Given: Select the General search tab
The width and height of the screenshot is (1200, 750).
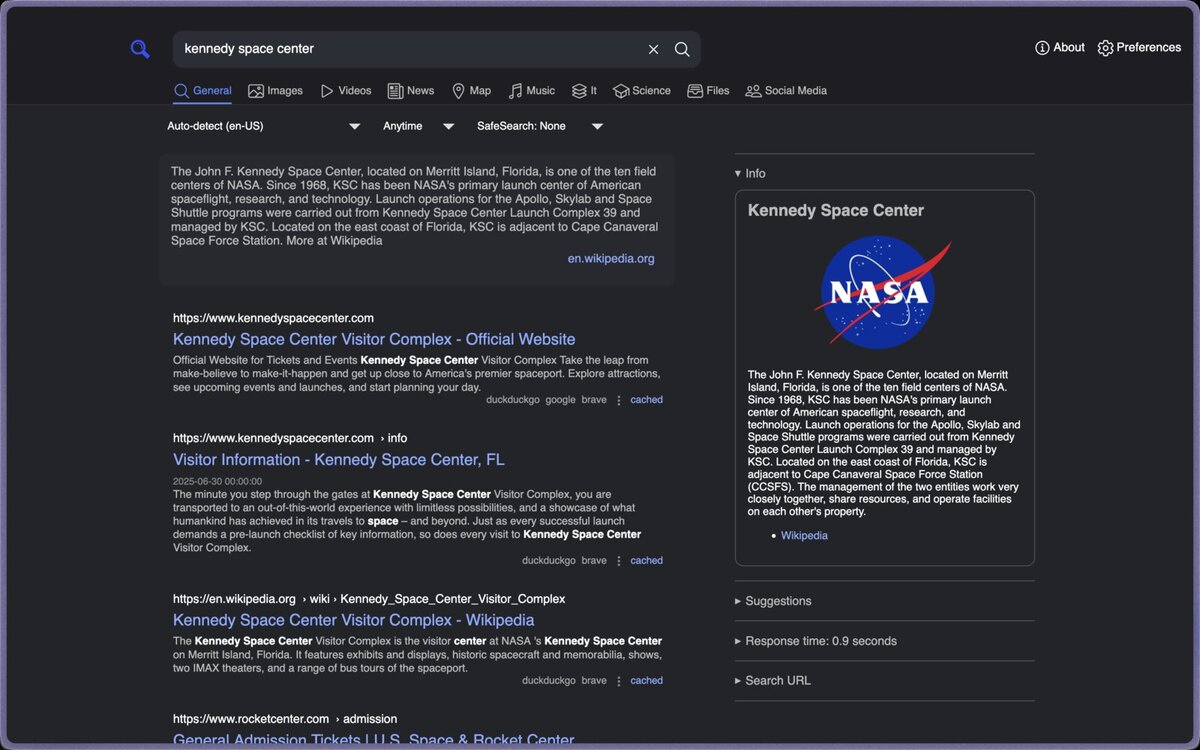Looking at the screenshot, I should (203, 91).
